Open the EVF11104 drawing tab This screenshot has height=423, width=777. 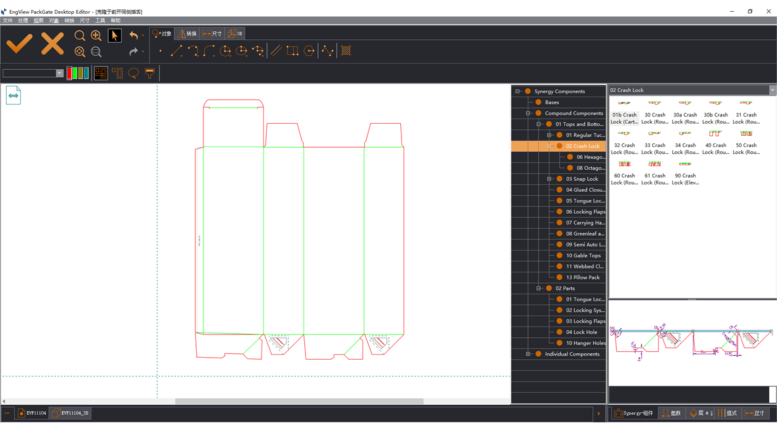(32, 413)
